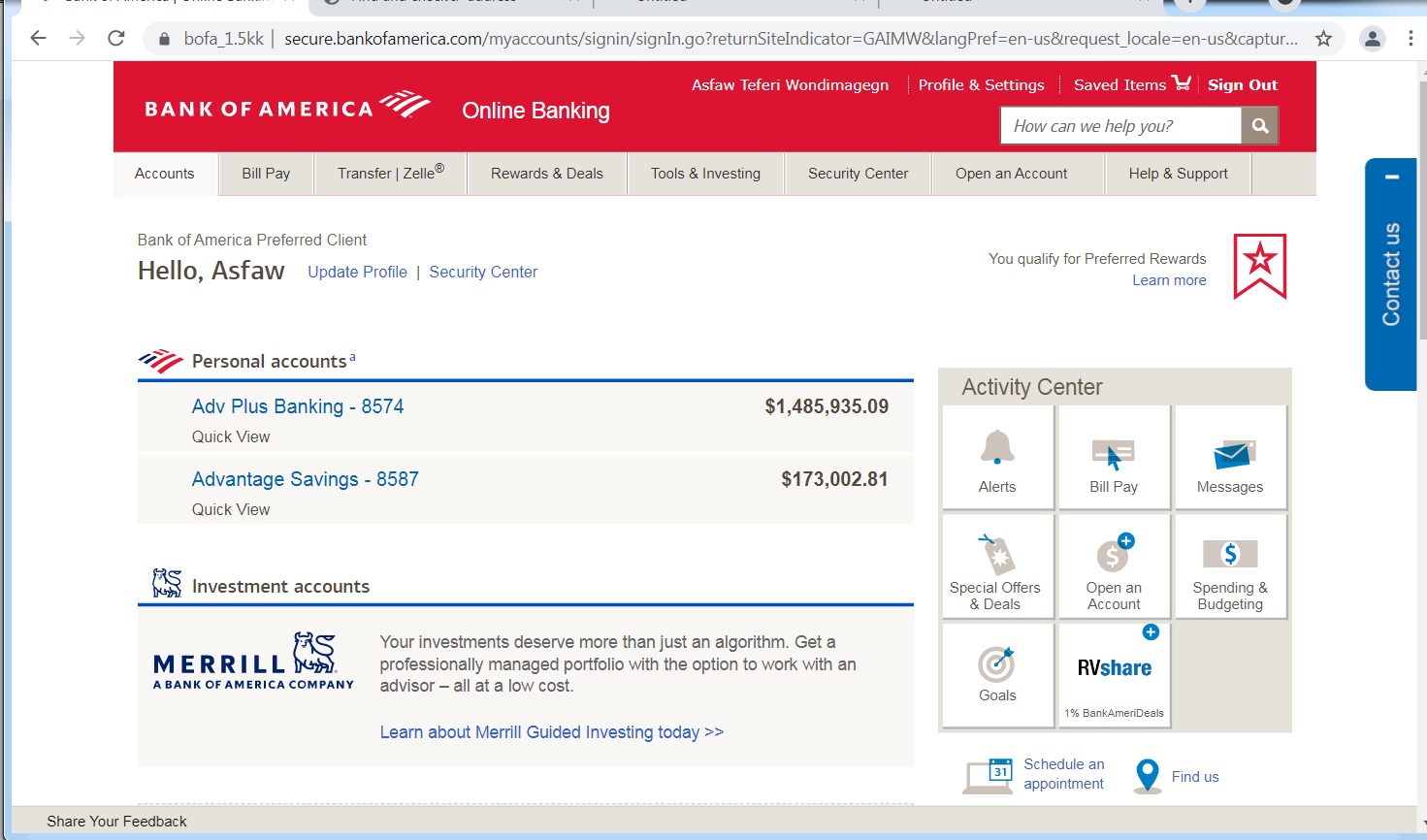Viewport: 1427px width, 840px height.
Task: Open the Contact us side tab
Action: [1391, 275]
